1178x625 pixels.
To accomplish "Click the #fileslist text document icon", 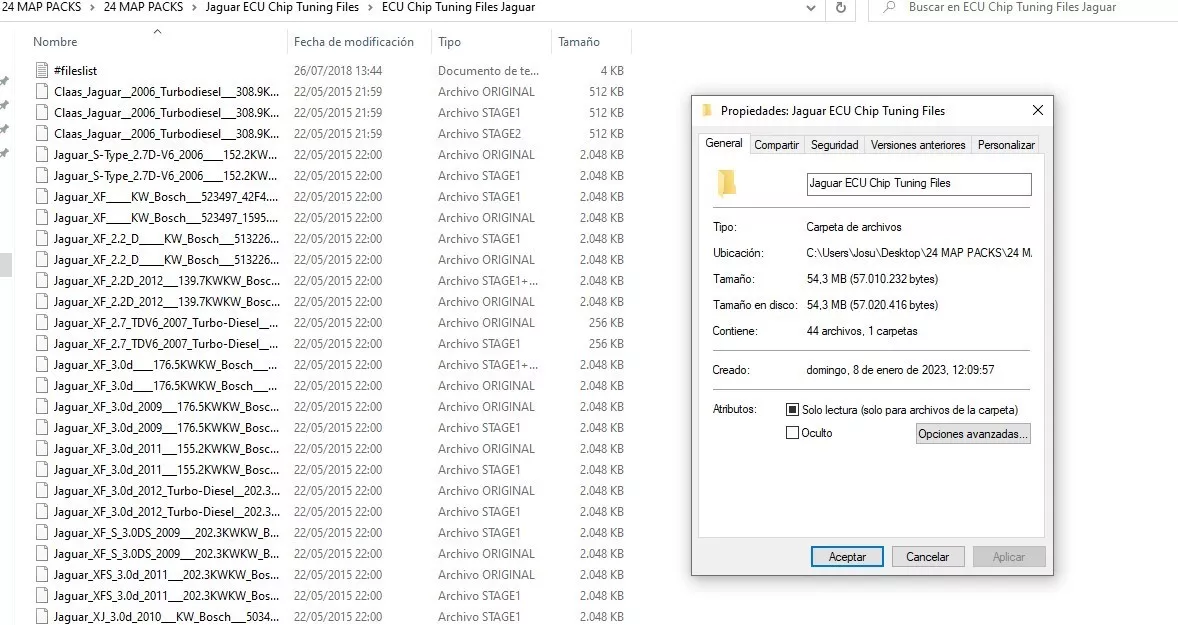I will pyautogui.click(x=42, y=71).
